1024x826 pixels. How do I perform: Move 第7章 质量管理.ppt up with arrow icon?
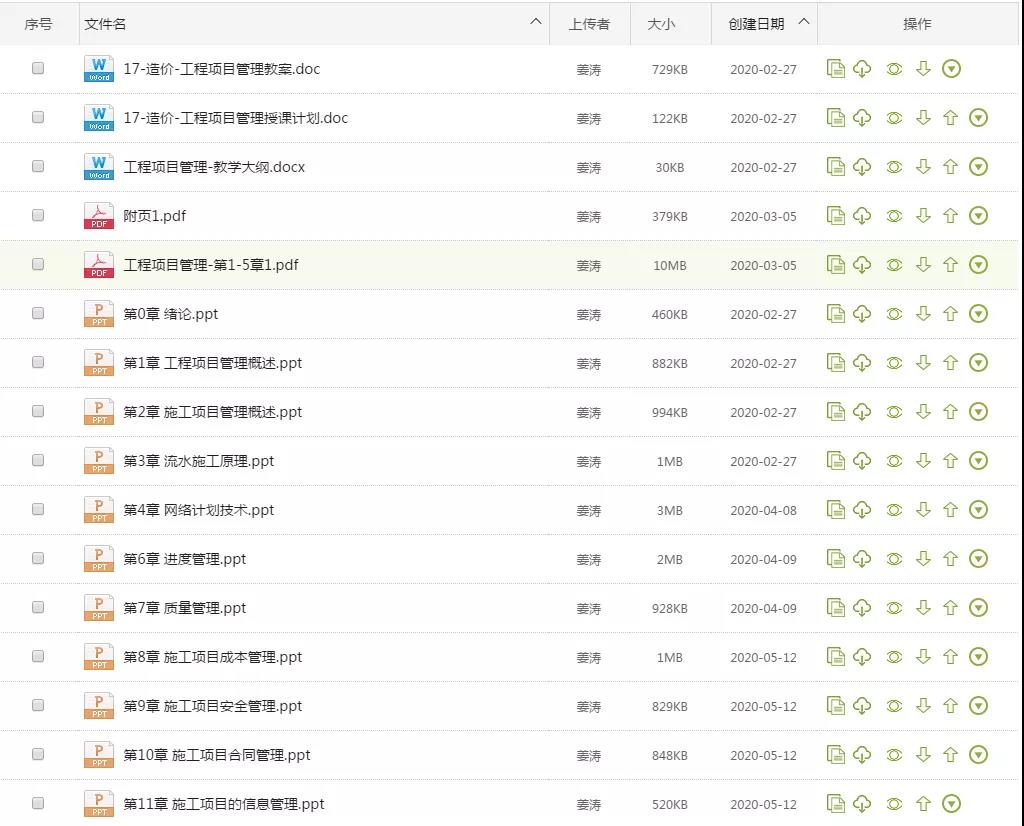tap(950, 608)
